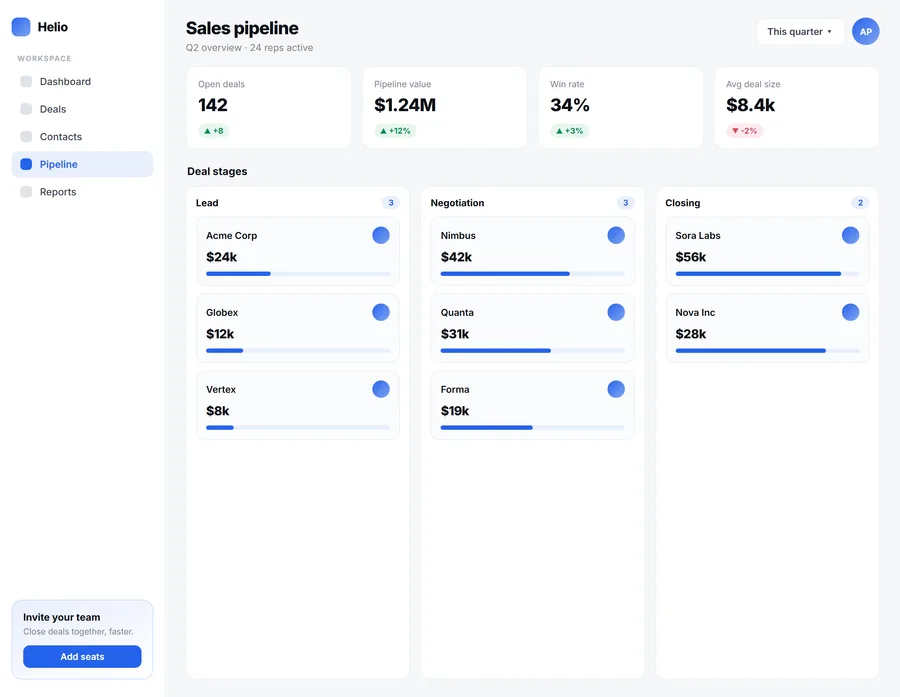
Task: Click the Acme Corp progress bar
Action: pyautogui.click(x=298, y=274)
